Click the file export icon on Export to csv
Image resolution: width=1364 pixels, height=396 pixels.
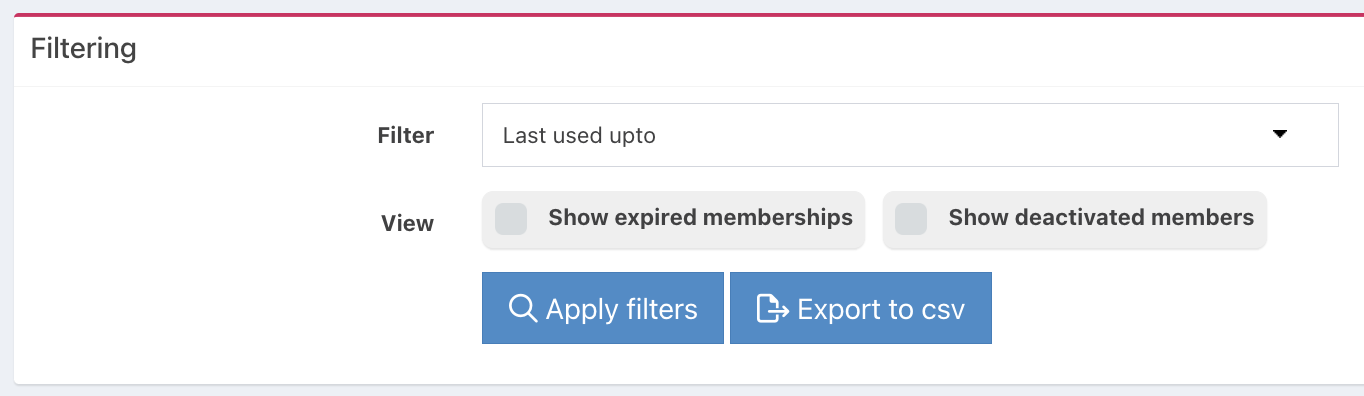pyautogui.click(x=772, y=308)
